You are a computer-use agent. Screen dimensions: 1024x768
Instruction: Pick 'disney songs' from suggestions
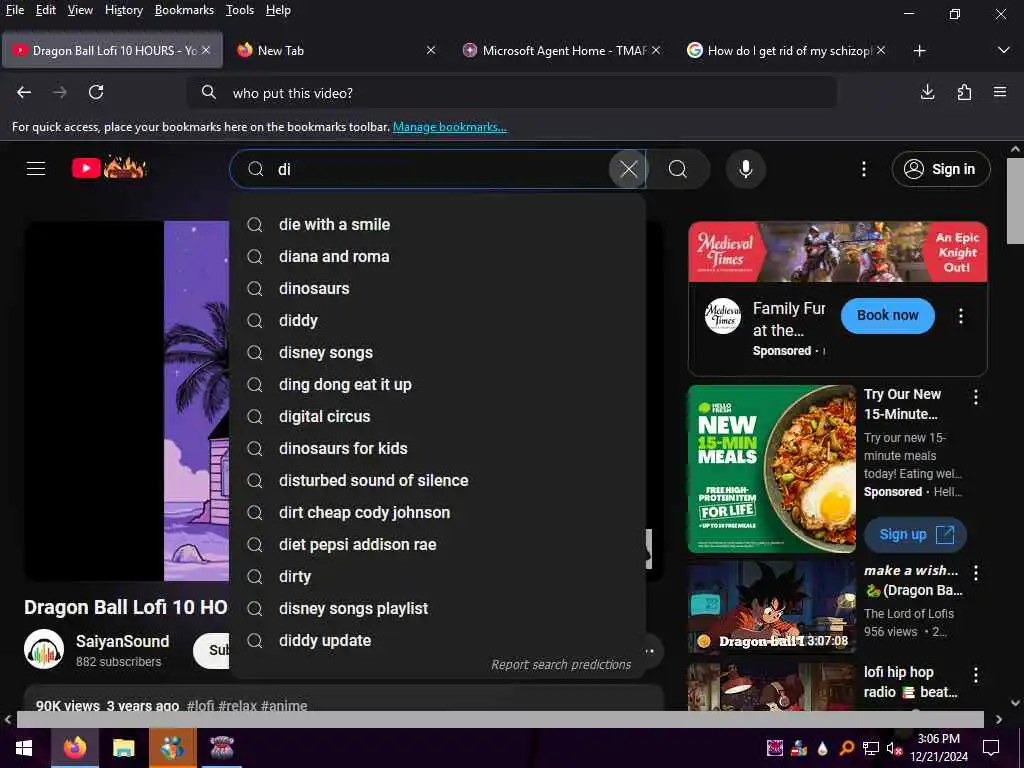click(438, 353)
